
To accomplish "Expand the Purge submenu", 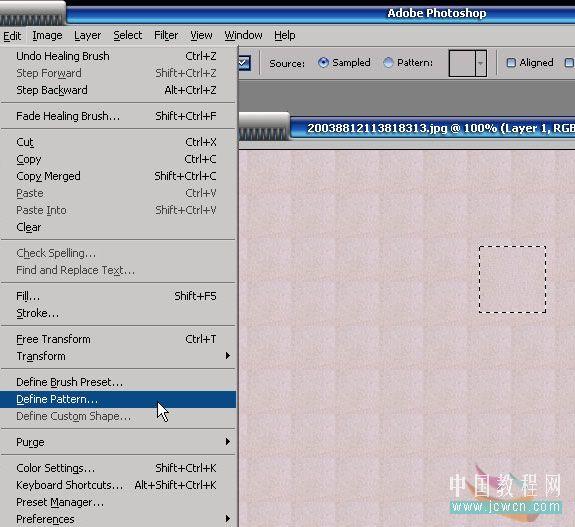I will point(117,442).
